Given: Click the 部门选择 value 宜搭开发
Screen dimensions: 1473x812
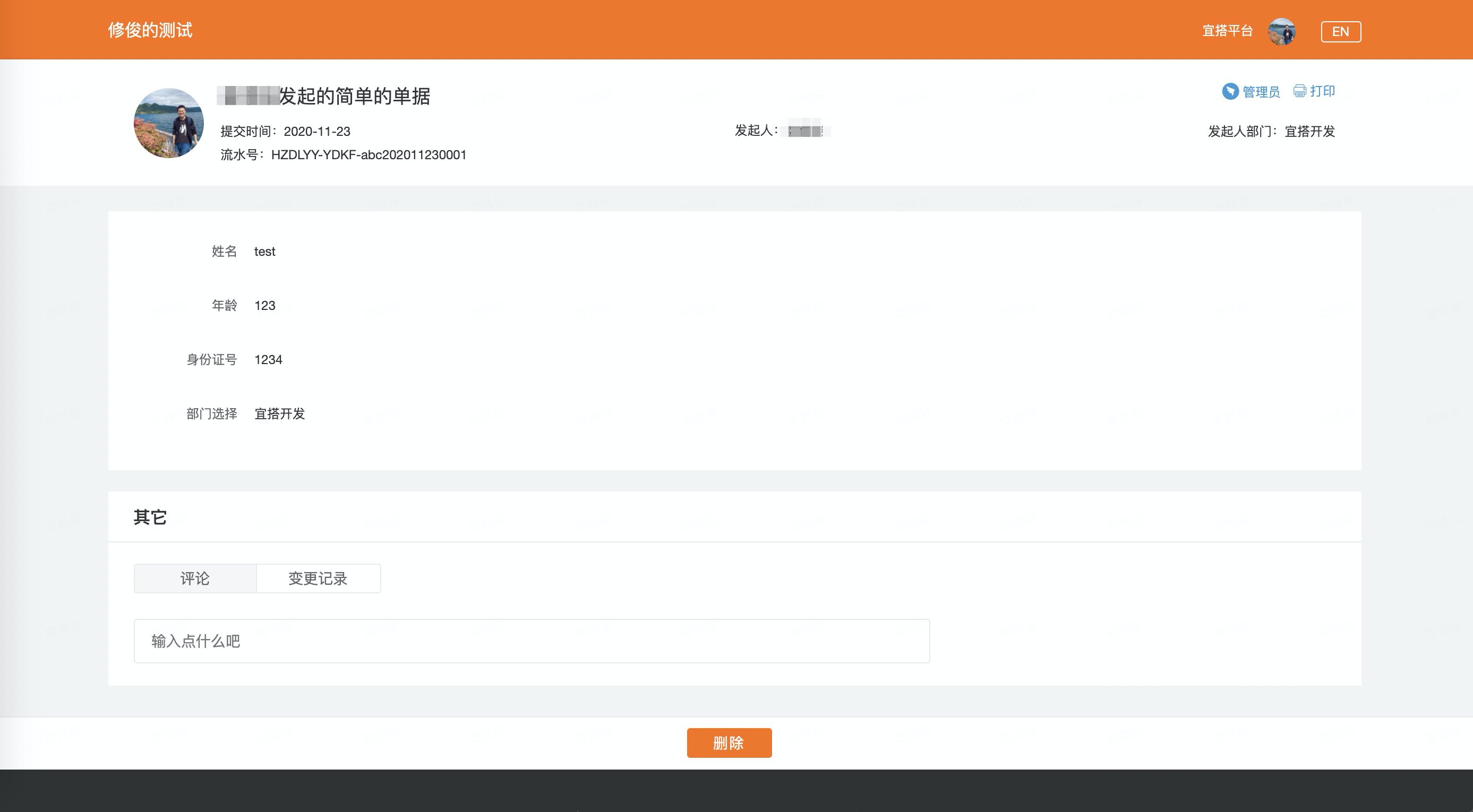Looking at the screenshot, I should 280,414.
